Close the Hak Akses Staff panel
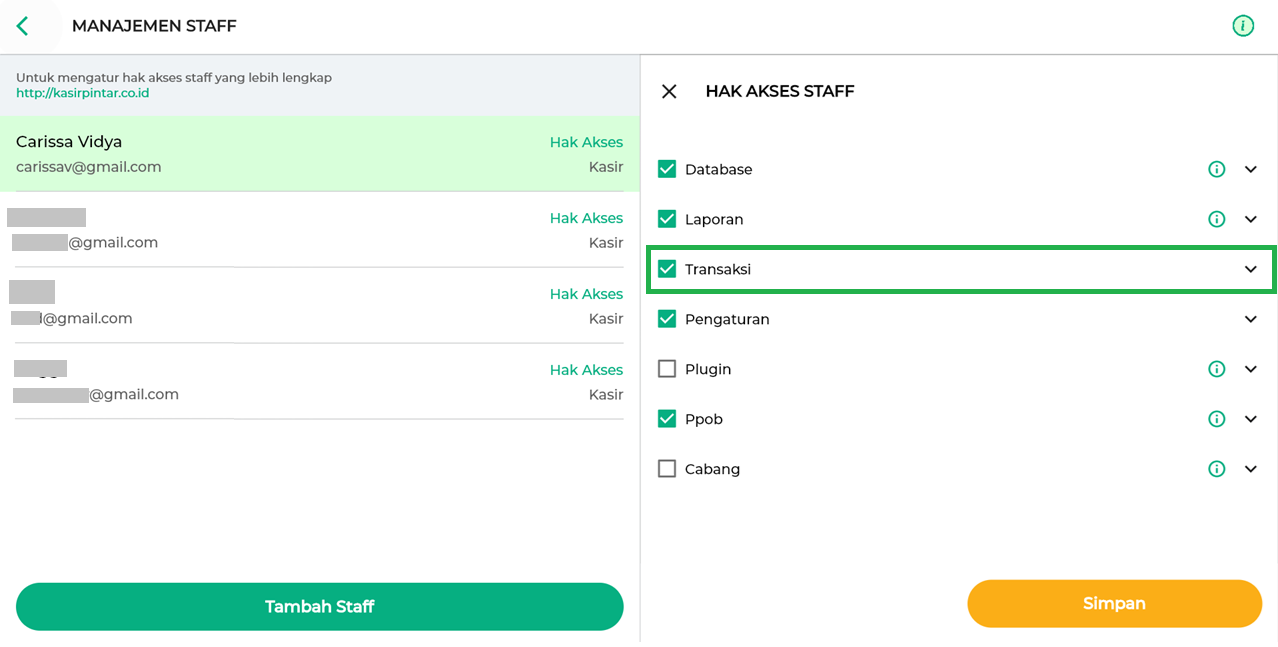 pyautogui.click(x=669, y=92)
